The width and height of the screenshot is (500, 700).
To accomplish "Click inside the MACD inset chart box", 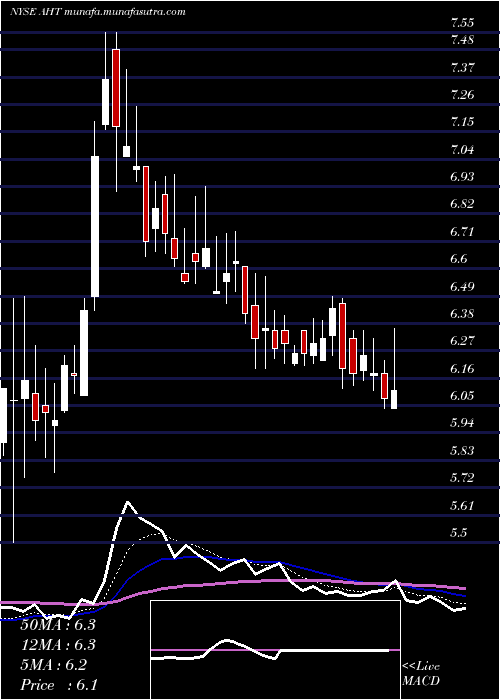I will click(275, 650).
